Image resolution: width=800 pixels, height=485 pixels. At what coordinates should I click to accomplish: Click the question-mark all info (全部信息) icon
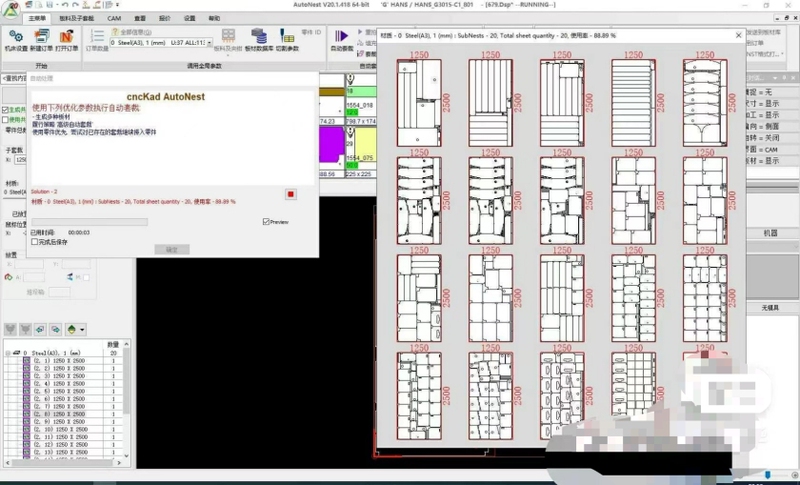tap(115, 32)
